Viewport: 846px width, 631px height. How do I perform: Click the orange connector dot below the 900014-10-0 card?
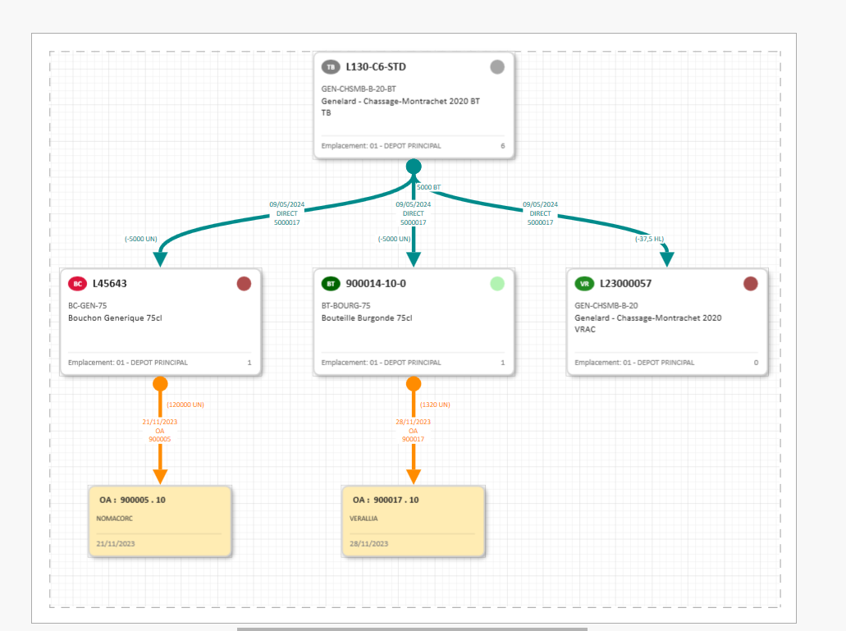[413, 384]
